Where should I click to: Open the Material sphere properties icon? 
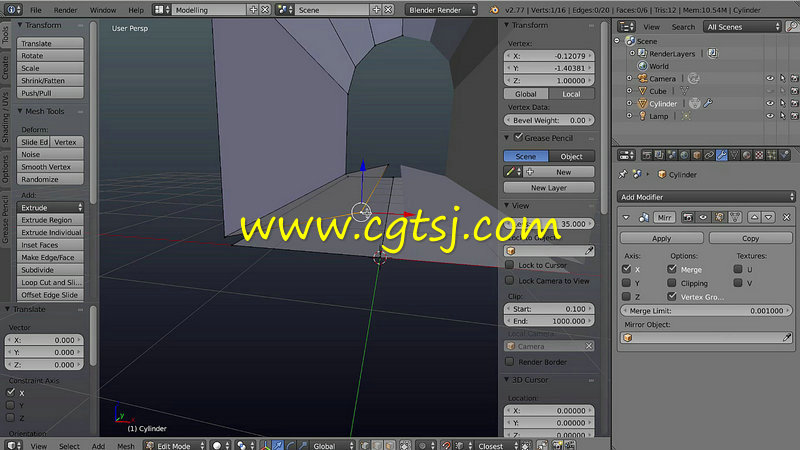746,155
